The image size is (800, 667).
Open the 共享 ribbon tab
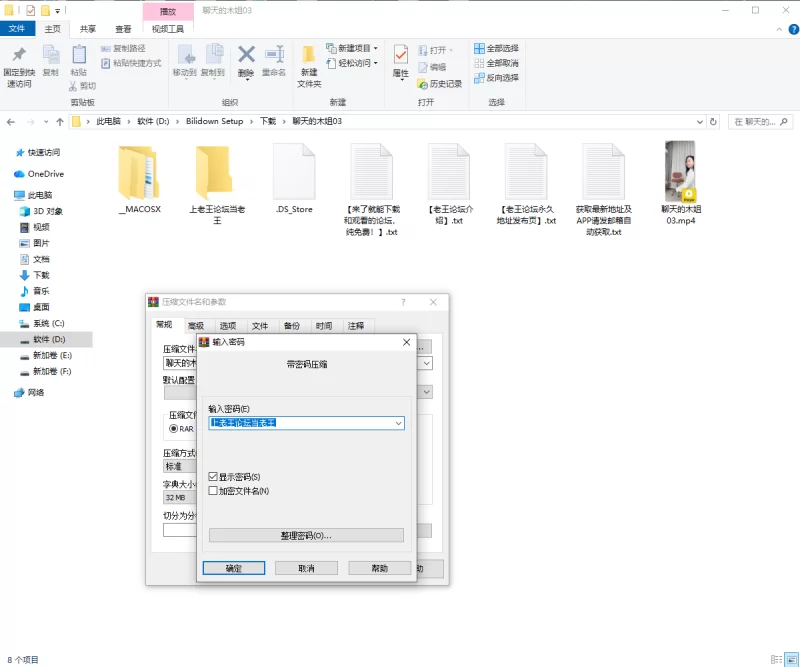click(88, 30)
